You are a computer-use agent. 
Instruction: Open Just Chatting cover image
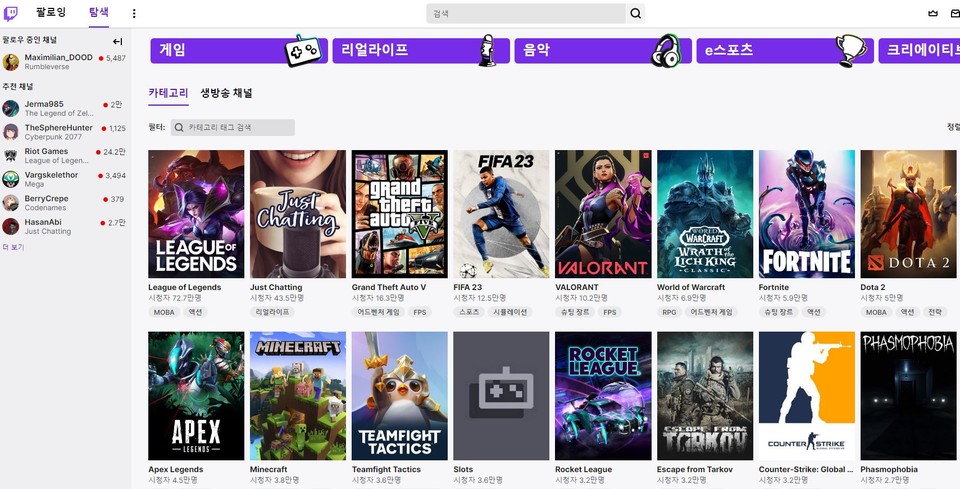(x=298, y=214)
